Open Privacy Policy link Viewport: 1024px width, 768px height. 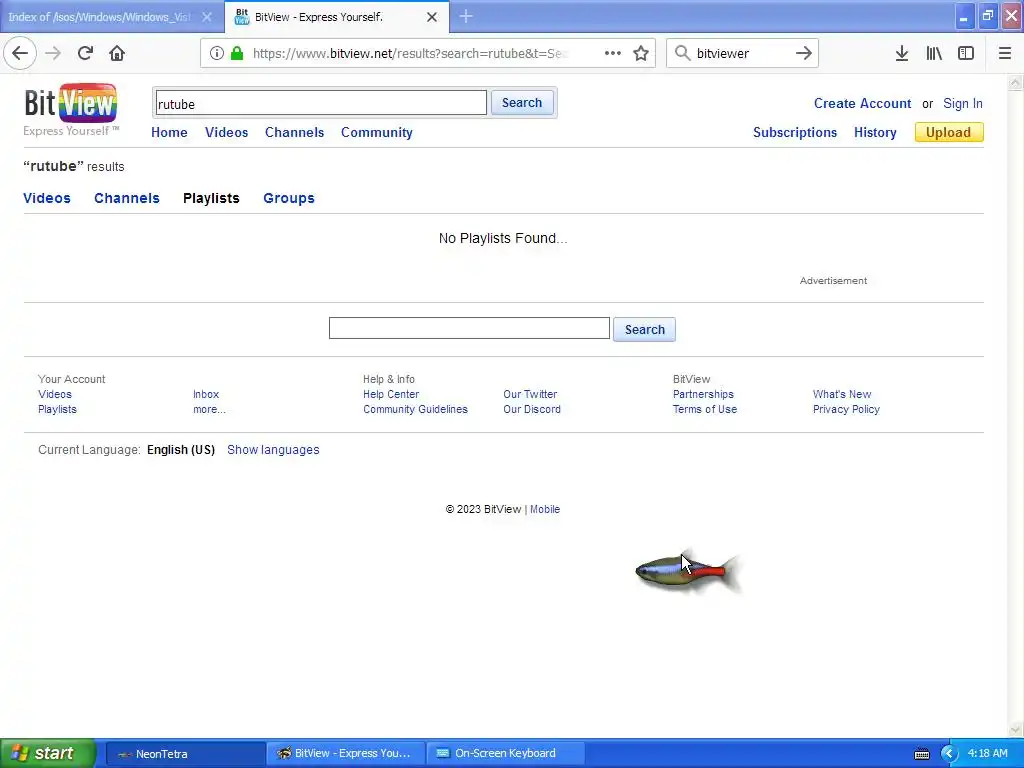pos(846,409)
